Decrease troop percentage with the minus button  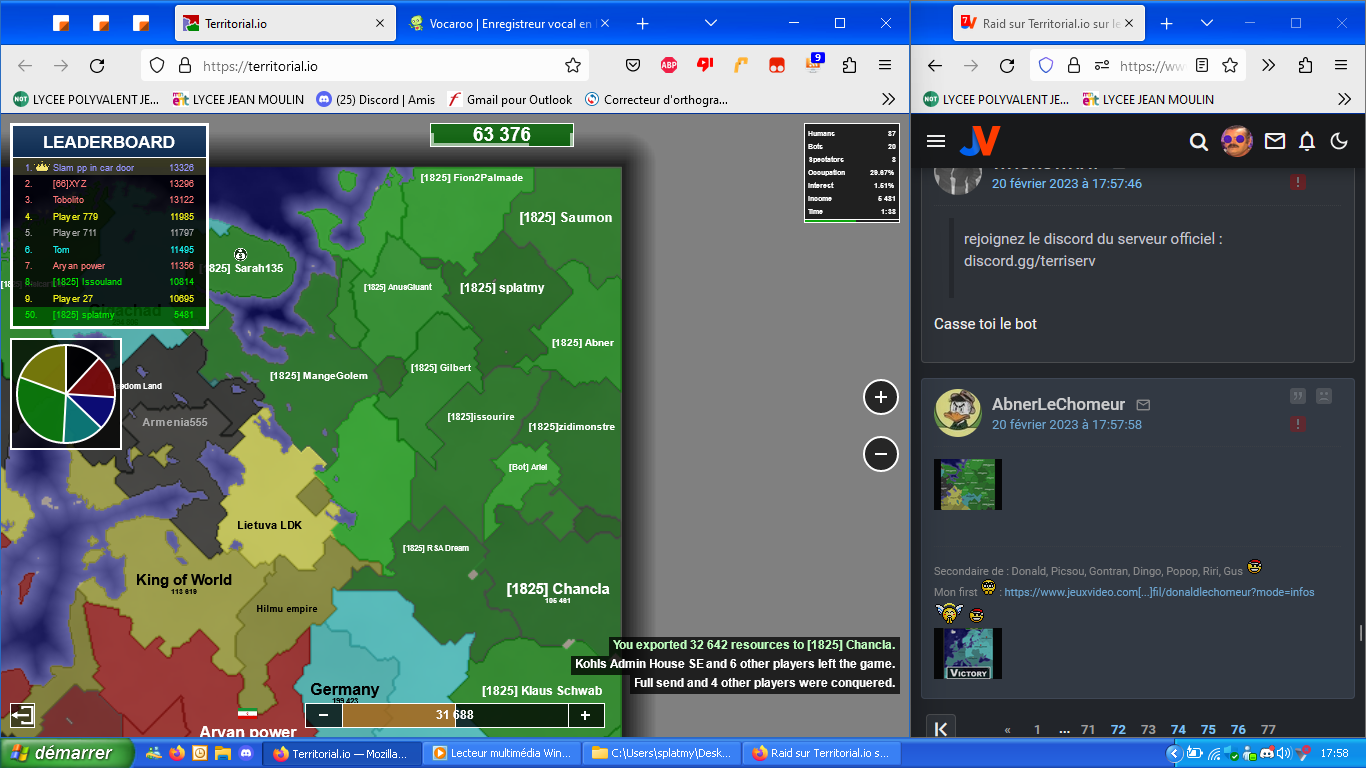(x=324, y=715)
